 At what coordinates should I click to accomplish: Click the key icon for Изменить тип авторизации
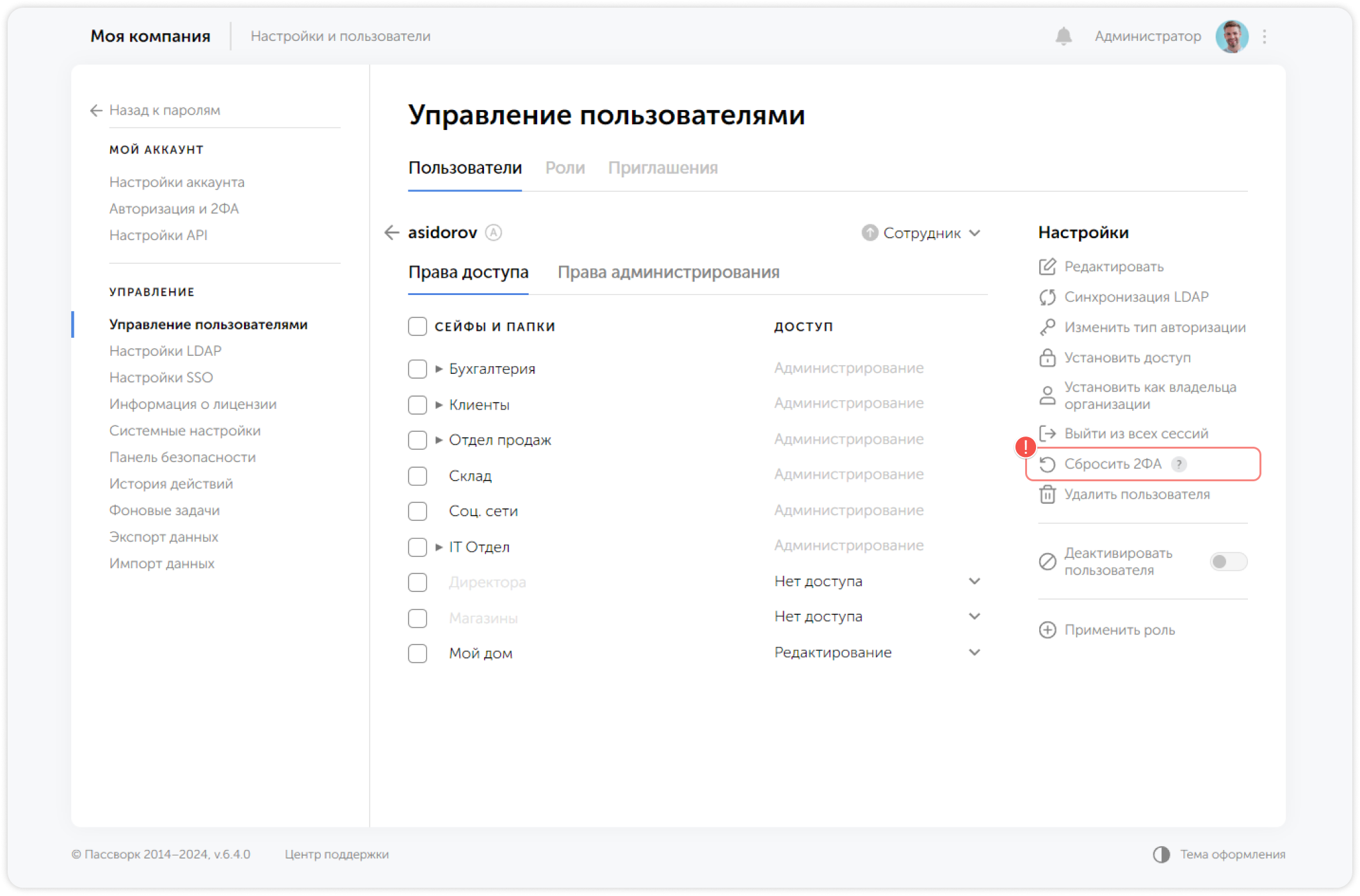tap(1048, 328)
